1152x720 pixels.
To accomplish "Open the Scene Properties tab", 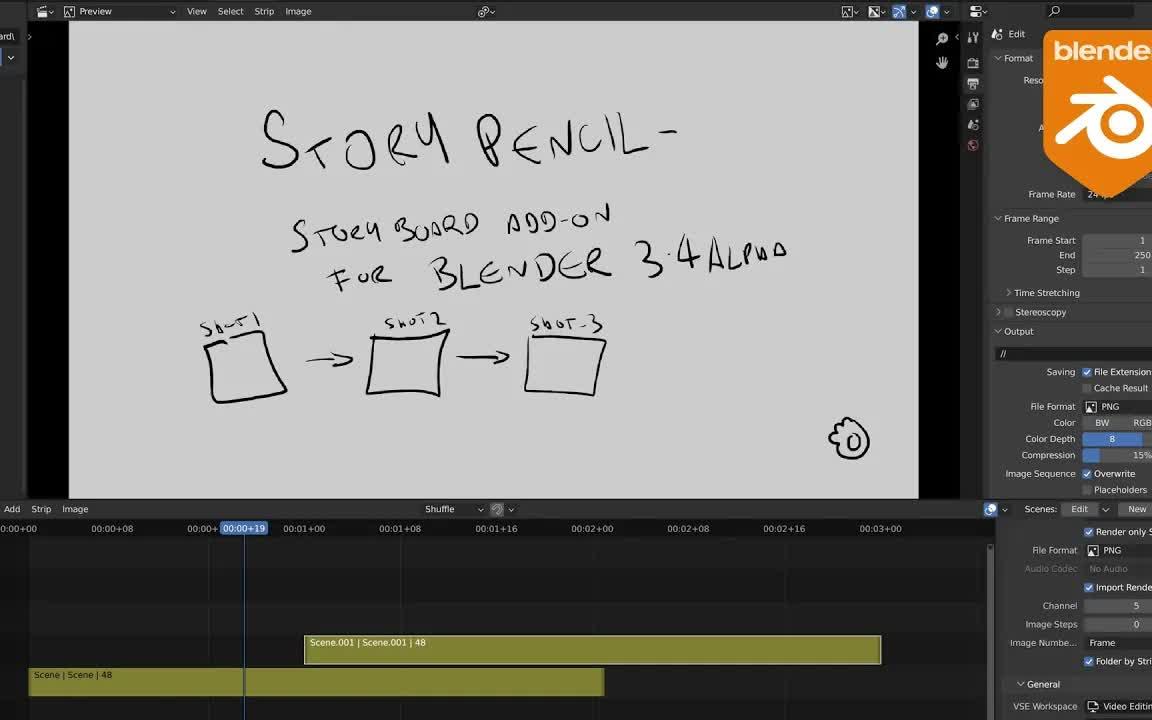I will point(973,124).
